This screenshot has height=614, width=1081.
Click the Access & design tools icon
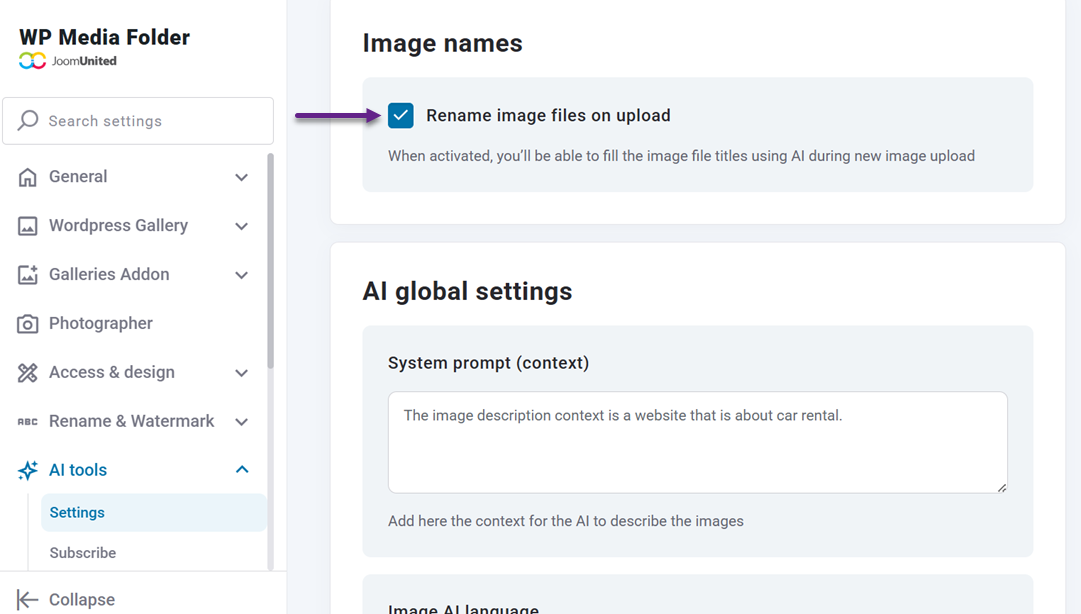(x=28, y=372)
